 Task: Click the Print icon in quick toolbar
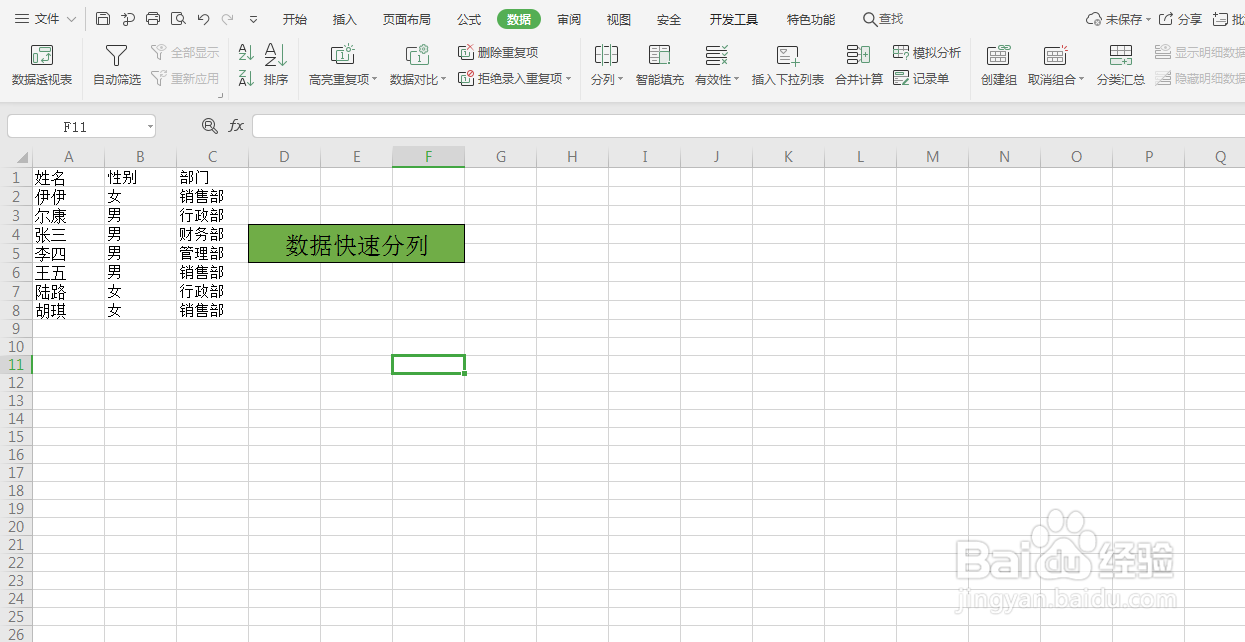tap(153, 19)
